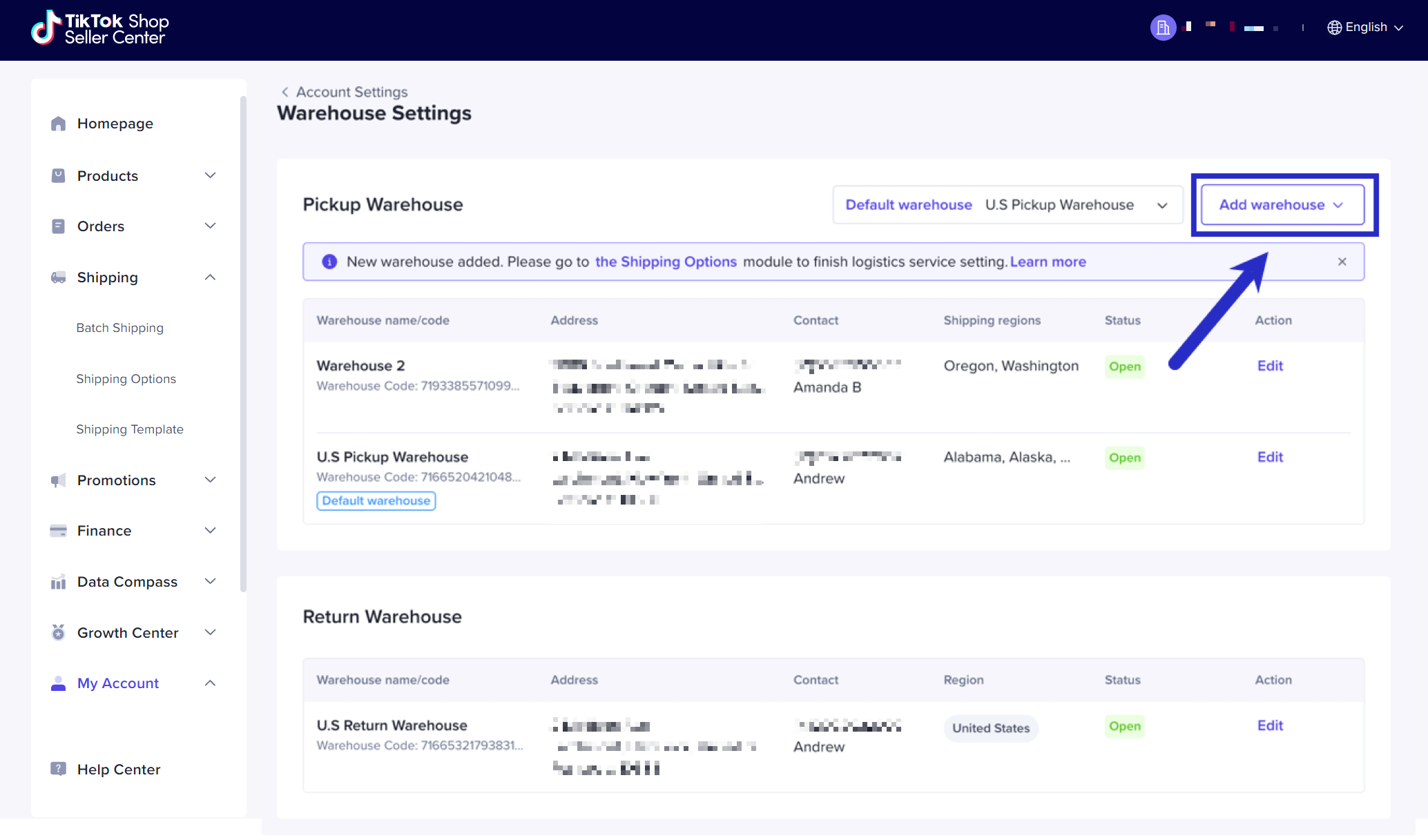Click My Account sidebar section
Image resolution: width=1428 pixels, height=840 pixels.
(118, 683)
